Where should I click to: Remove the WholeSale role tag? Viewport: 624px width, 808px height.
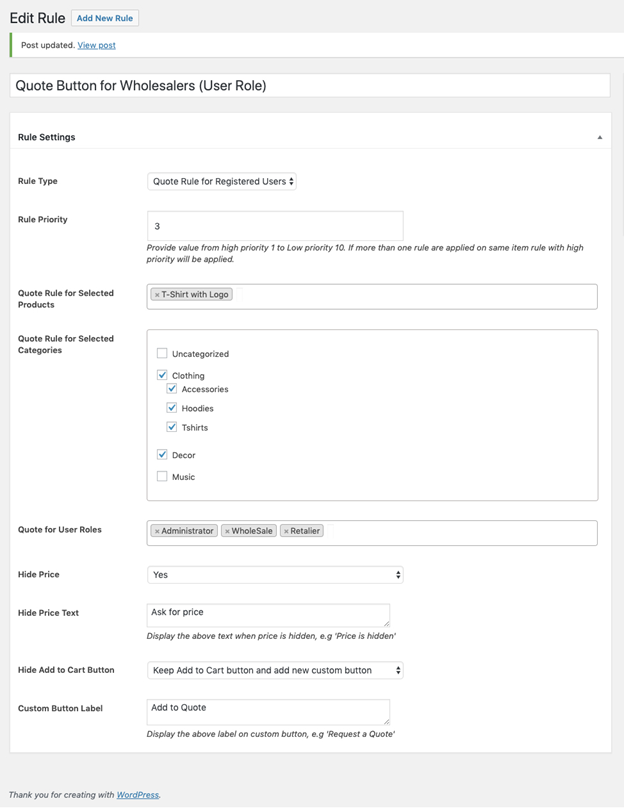[227, 531]
